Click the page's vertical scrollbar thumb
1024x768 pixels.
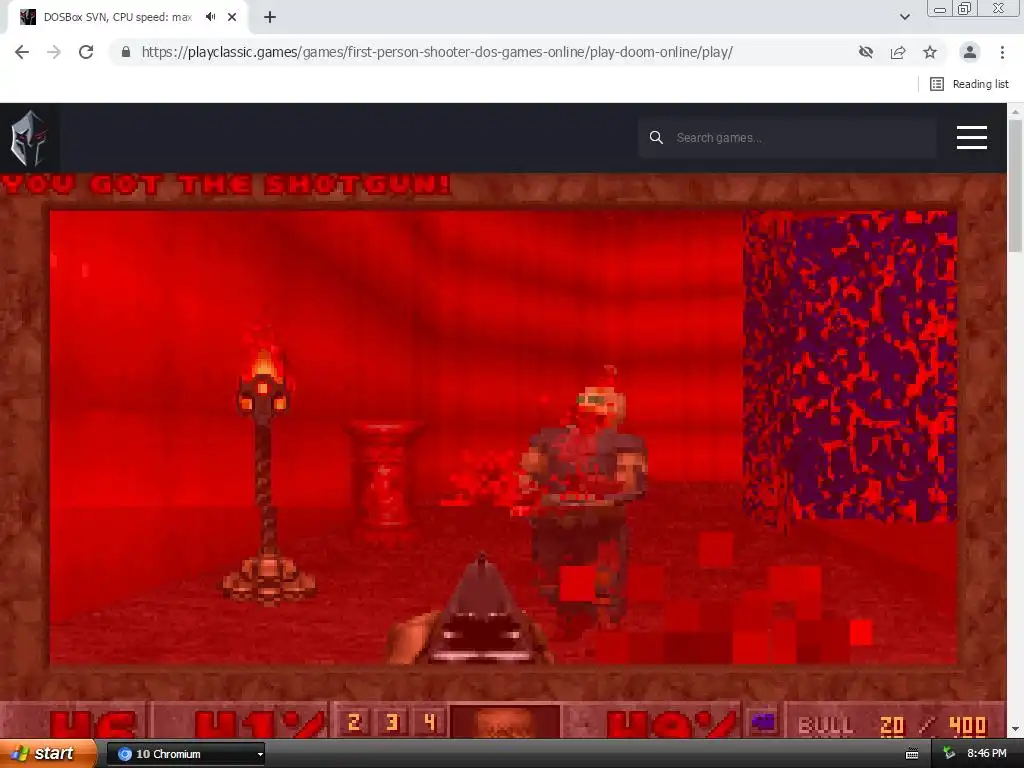1015,185
